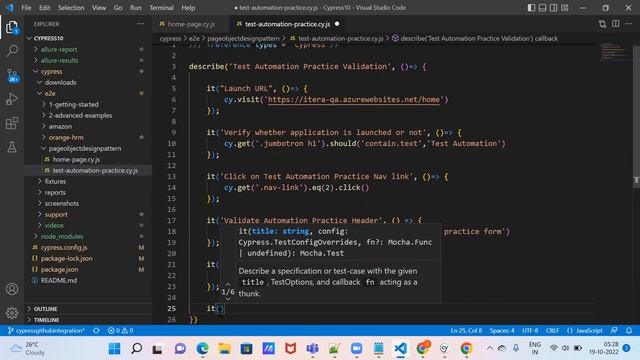Screen dimensions: 640x360
Task: Click the editor minimap preview
Action: pyautogui.click(x=613, y=52)
